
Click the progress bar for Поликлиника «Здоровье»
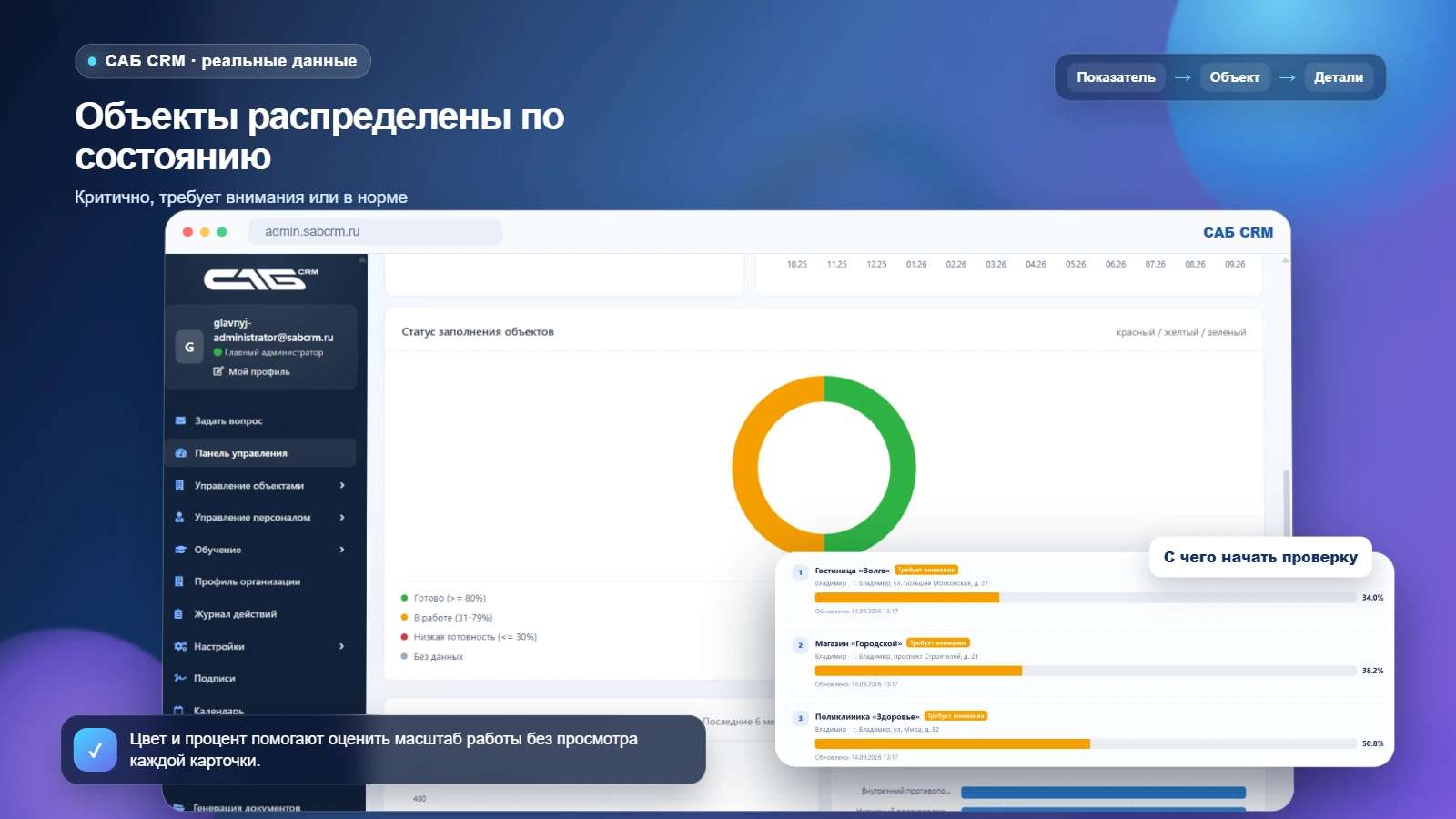click(1086, 743)
